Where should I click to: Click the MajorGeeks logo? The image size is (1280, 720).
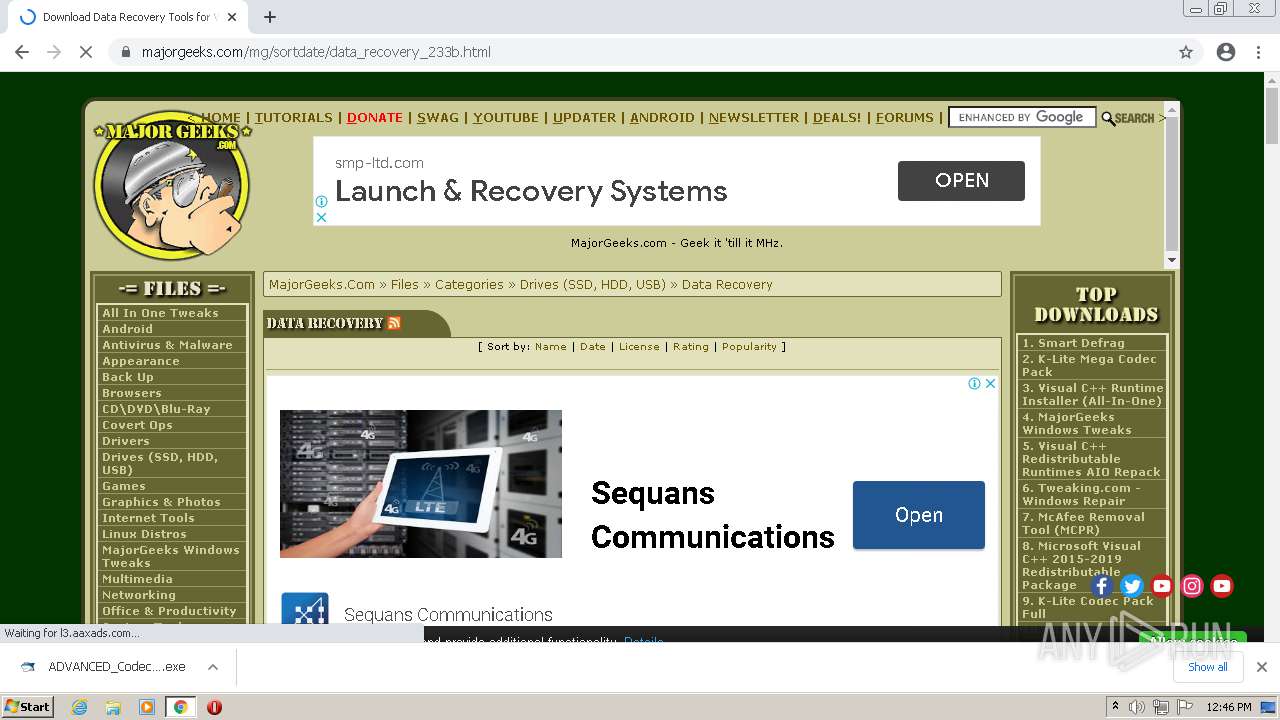click(171, 185)
